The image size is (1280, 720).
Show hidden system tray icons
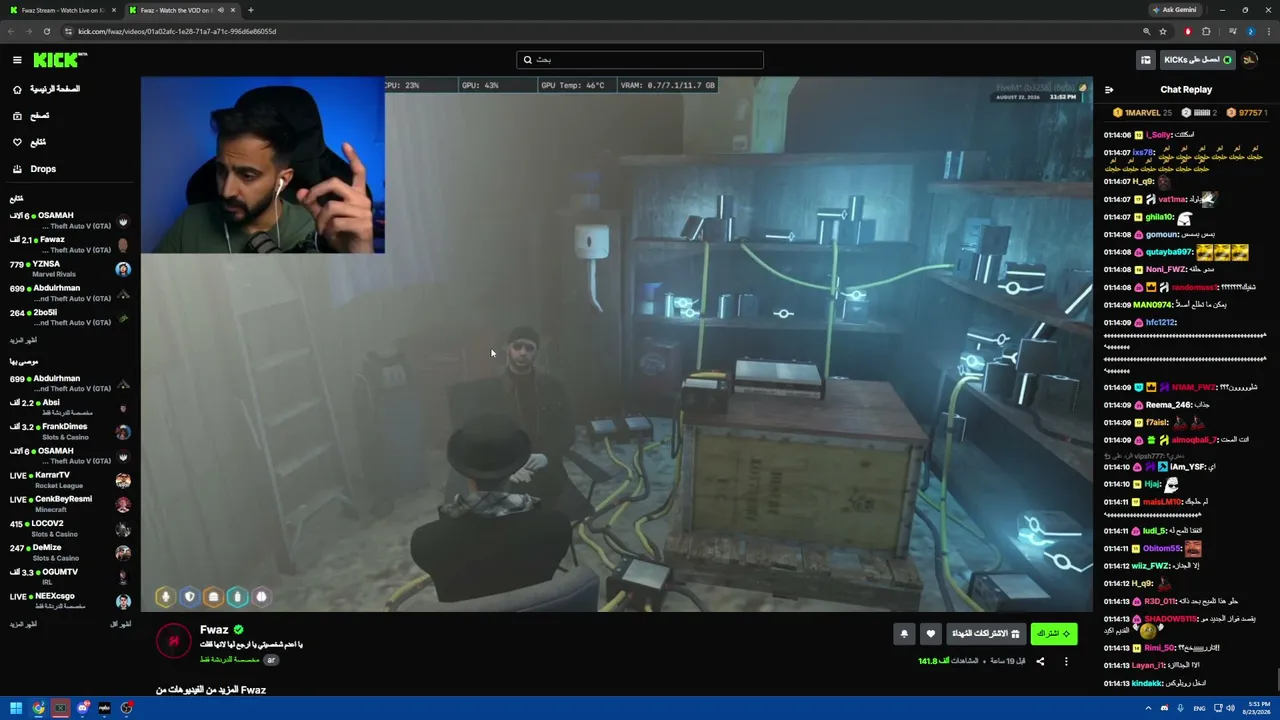1148,708
